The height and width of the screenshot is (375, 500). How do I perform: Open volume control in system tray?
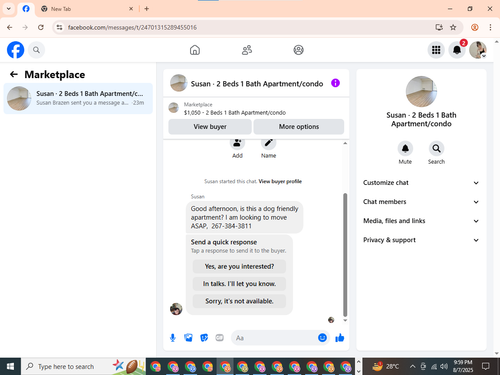(x=444, y=367)
